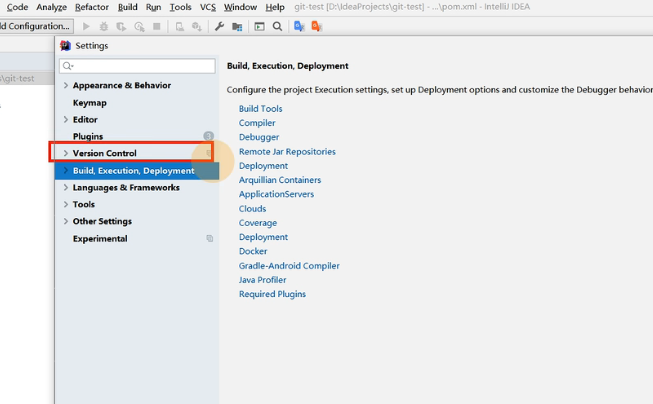Open Gradle-Android Compiler link

pos(289,266)
